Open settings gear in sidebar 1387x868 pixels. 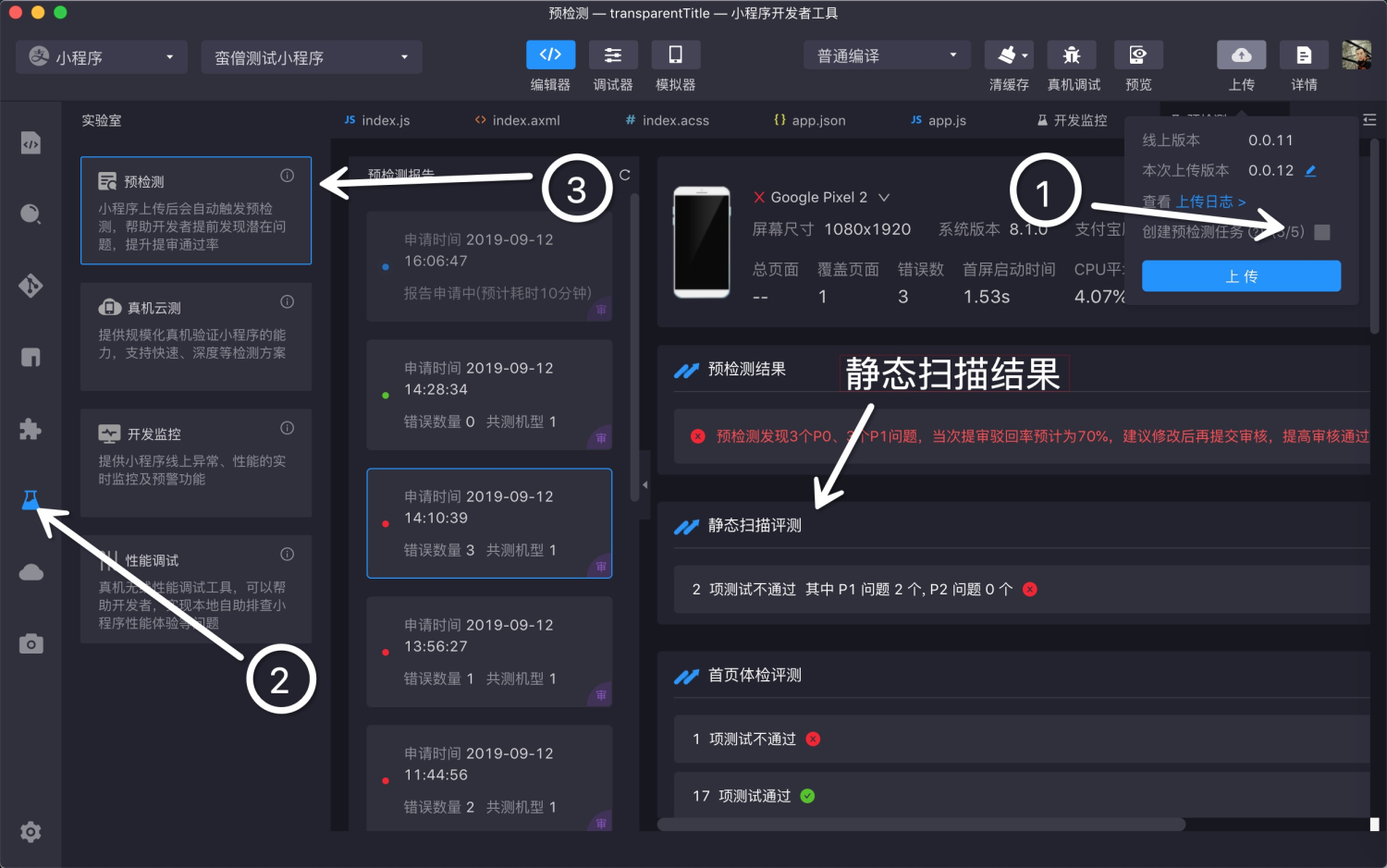tap(31, 832)
